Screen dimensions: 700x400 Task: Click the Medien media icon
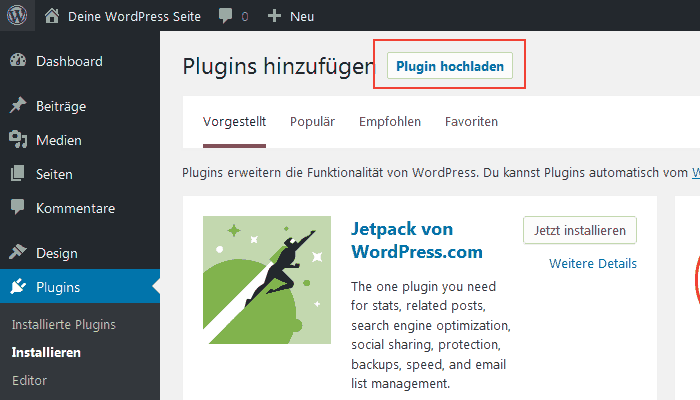(18, 140)
